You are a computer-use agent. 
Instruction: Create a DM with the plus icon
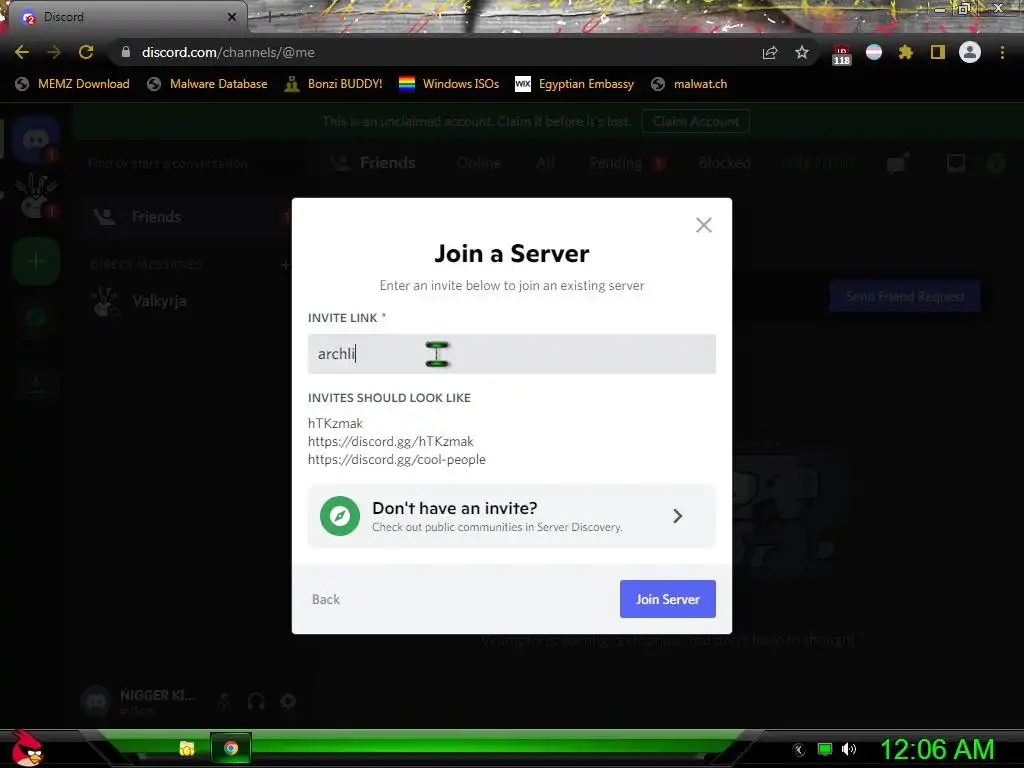click(x=285, y=264)
